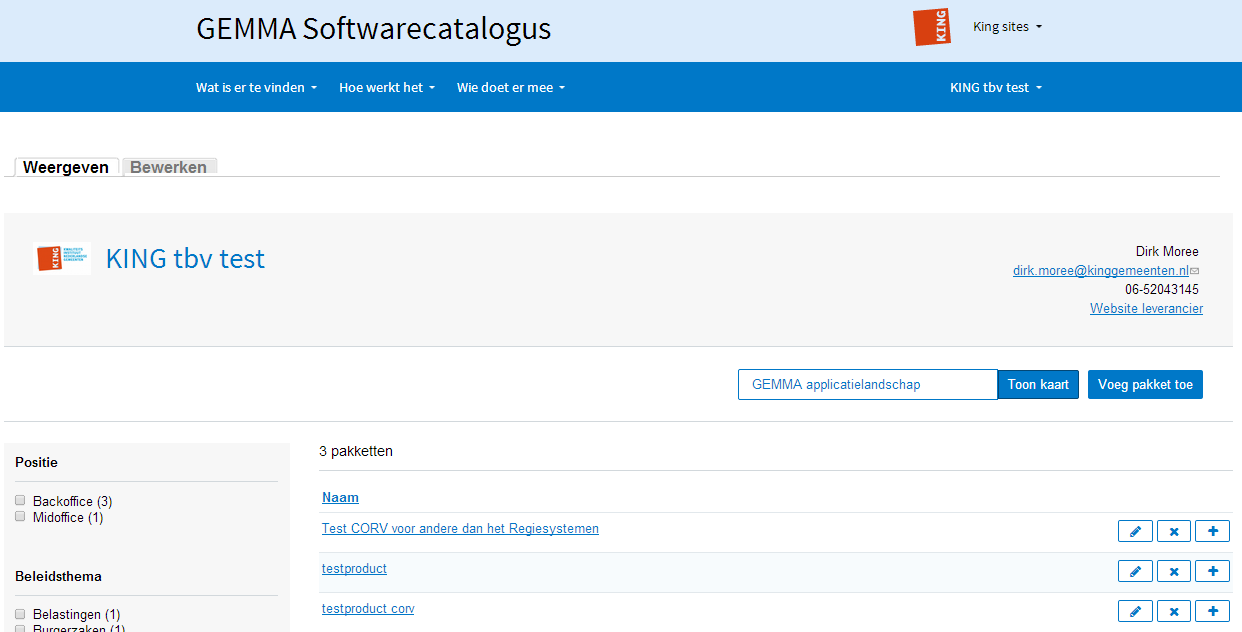Edit the 'Test CORV voor andere' package via its pencil icon
The width and height of the screenshot is (1242, 632).
tap(1135, 531)
